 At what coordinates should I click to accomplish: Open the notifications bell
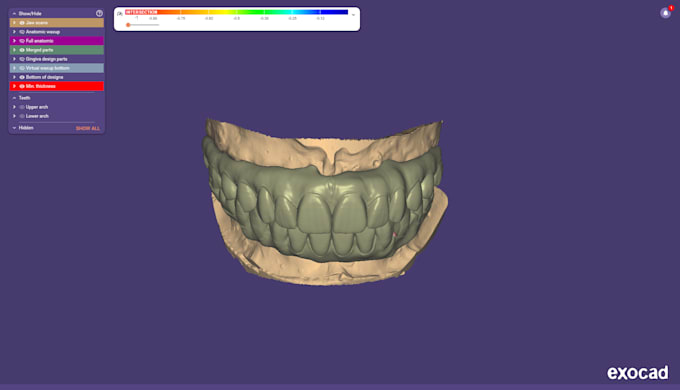665,13
